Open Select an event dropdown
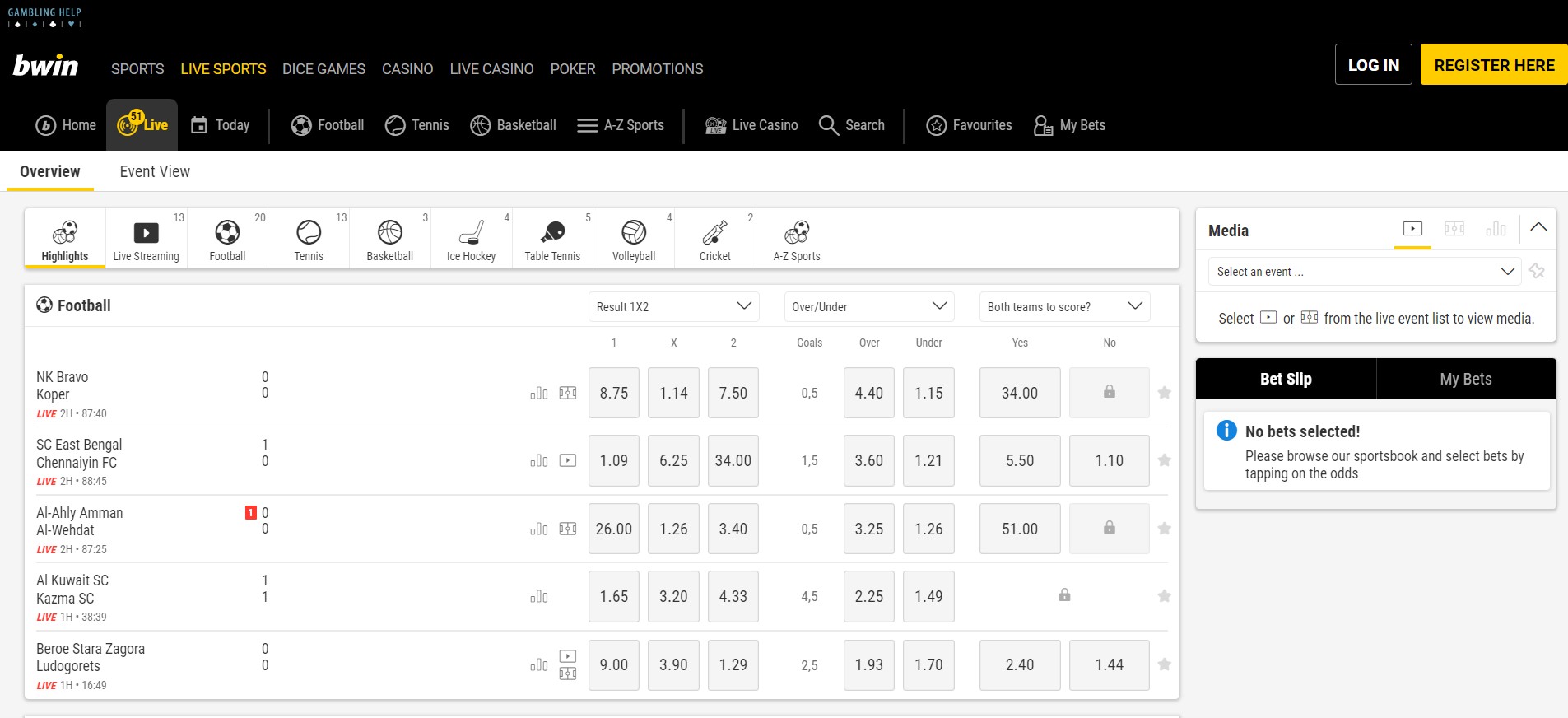This screenshot has height=718, width=1568. point(1365,272)
